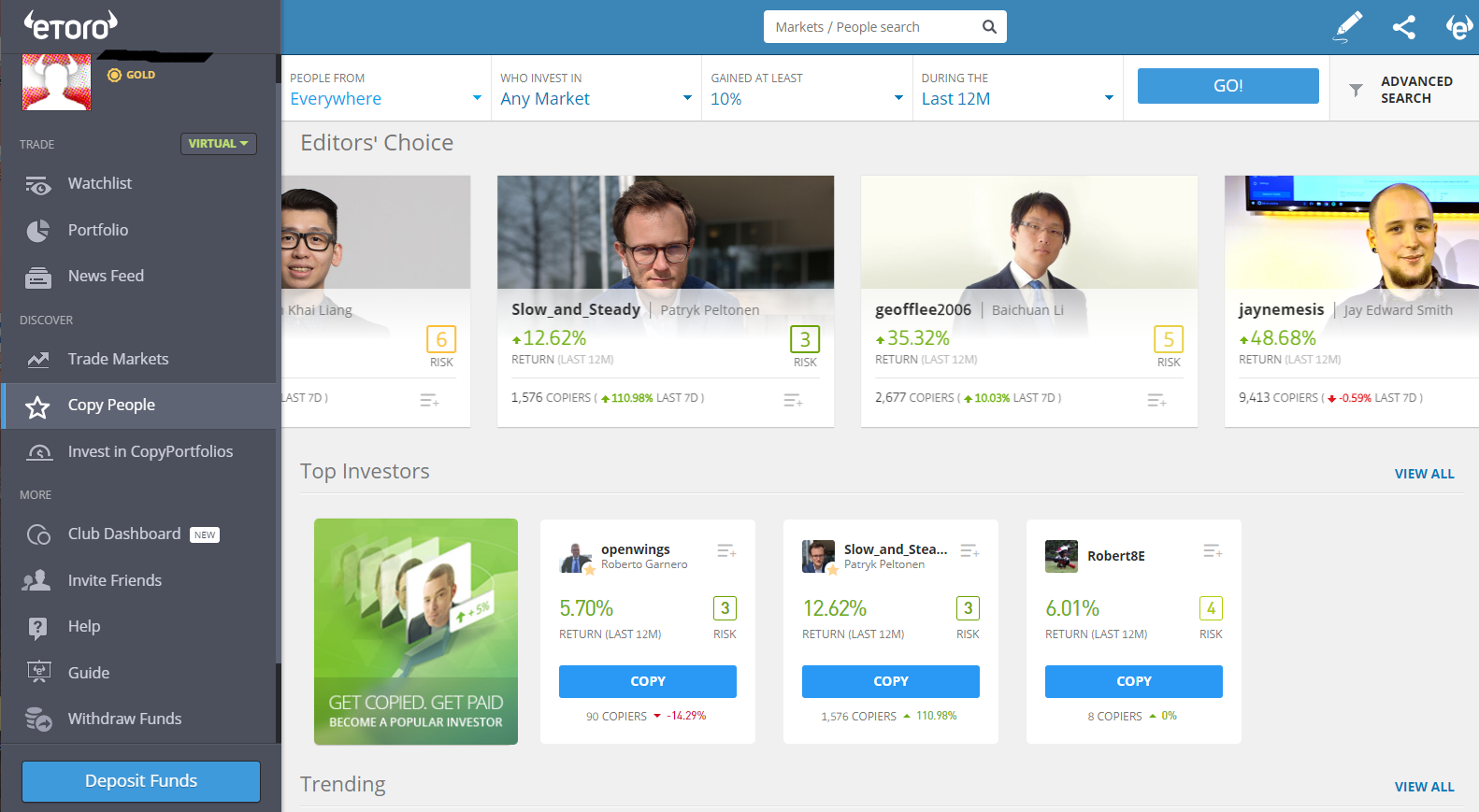Click Robert8E investor name
This screenshot has width=1479, height=812.
1116,556
